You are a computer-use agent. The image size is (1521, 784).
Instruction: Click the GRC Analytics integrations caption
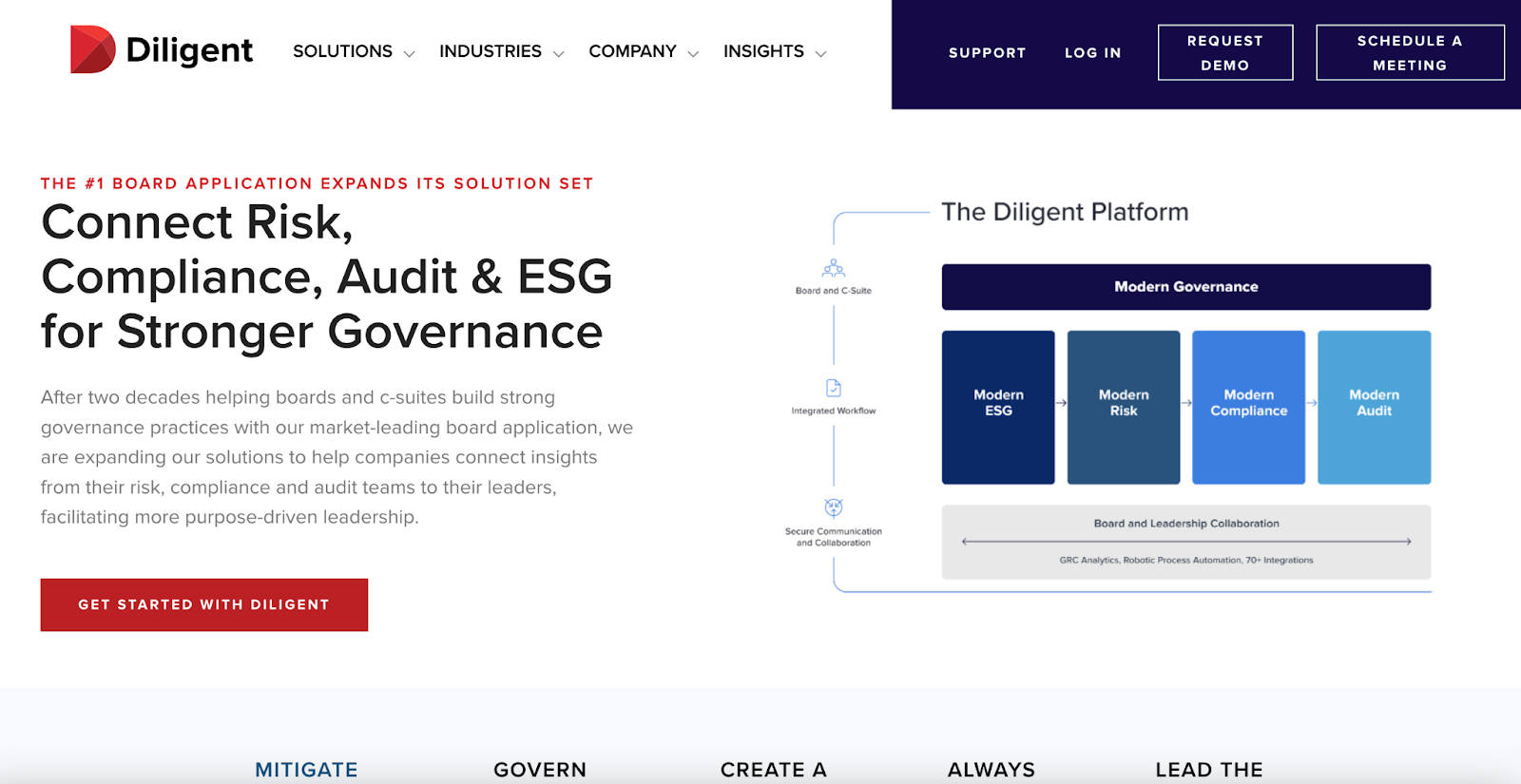1186,561
